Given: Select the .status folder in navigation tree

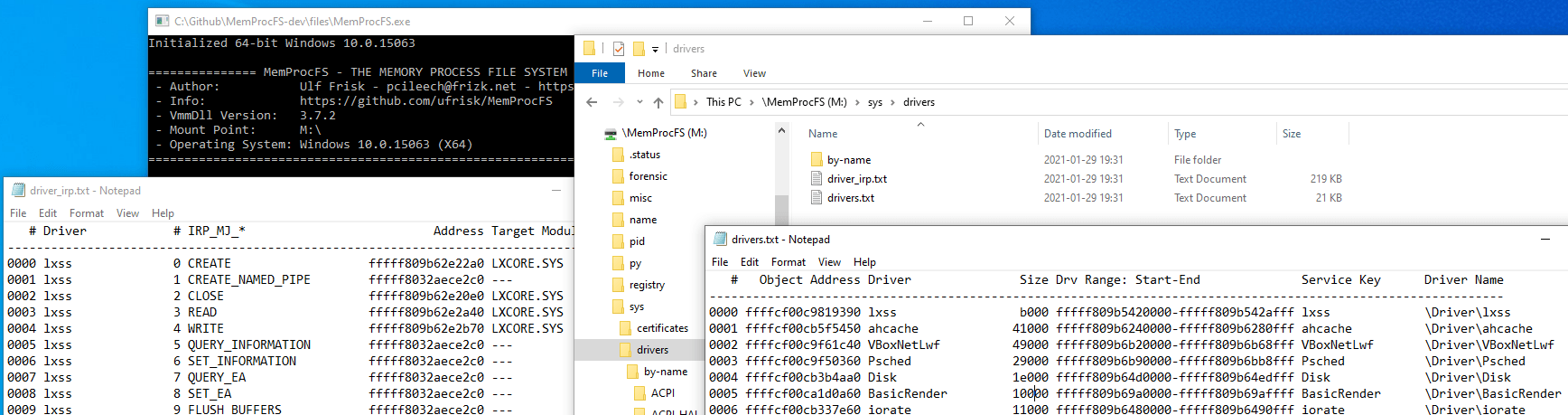Looking at the screenshot, I should pos(645,155).
